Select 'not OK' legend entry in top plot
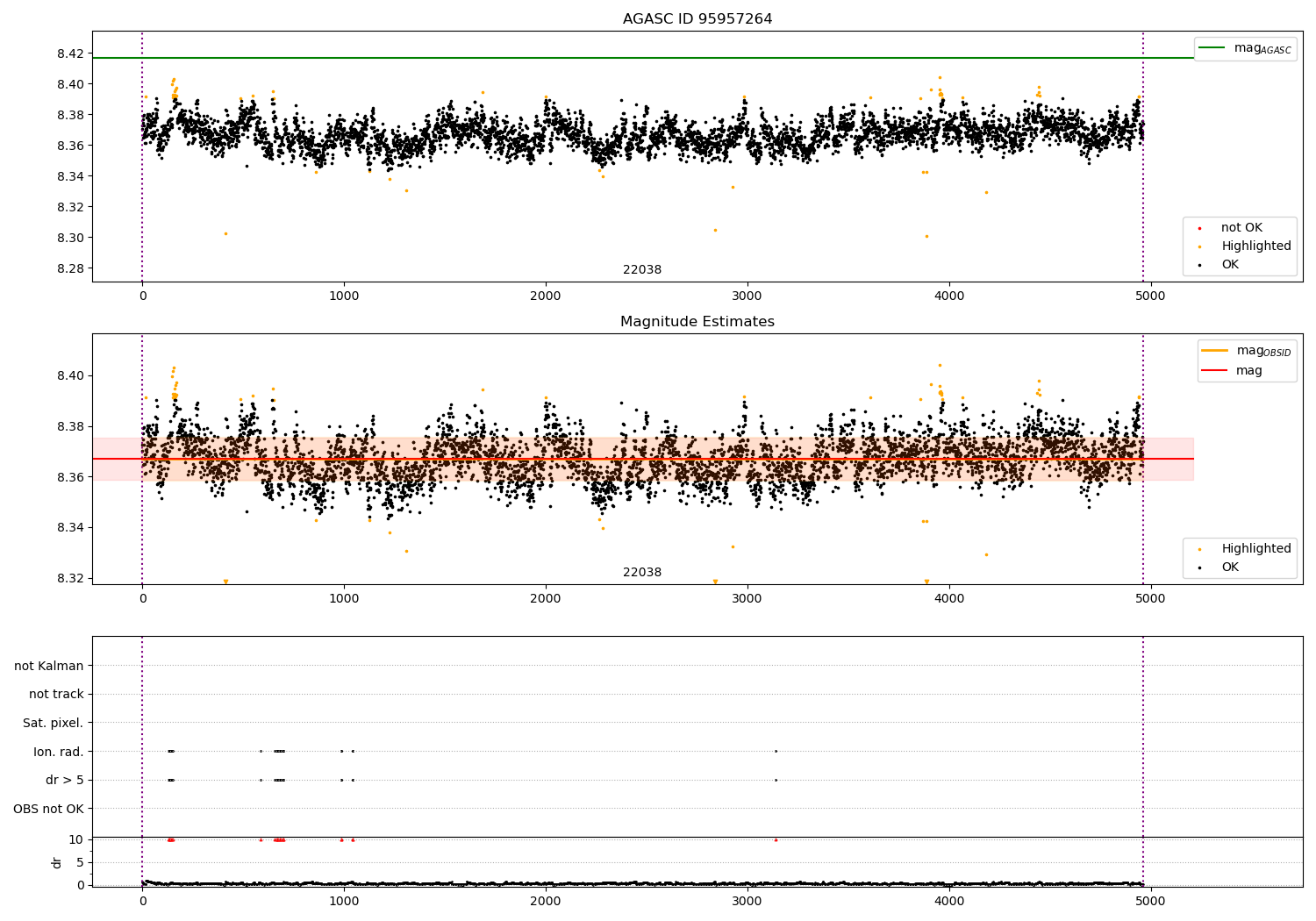This screenshot has width=1316, height=921. [x=1233, y=228]
